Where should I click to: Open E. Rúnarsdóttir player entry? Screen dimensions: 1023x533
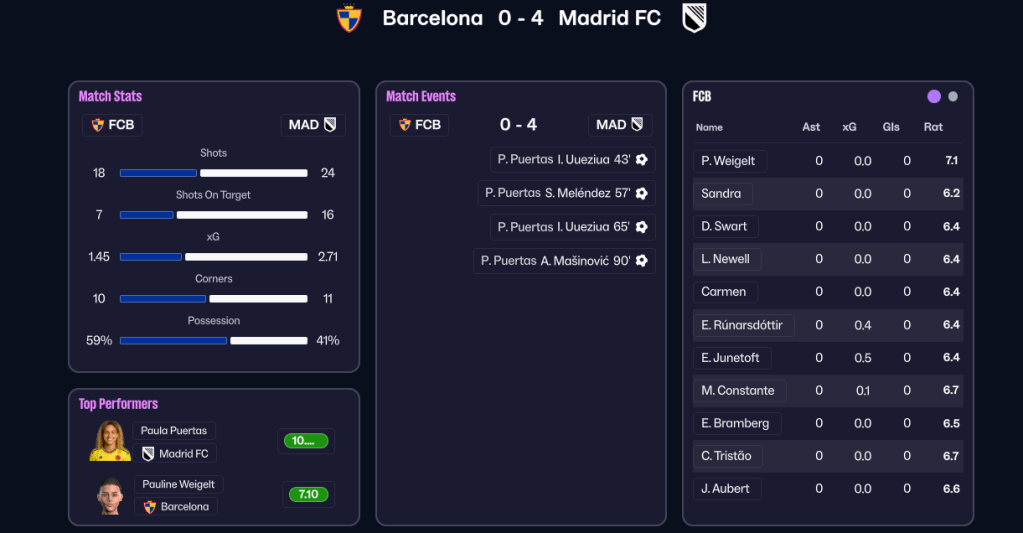(743, 325)
